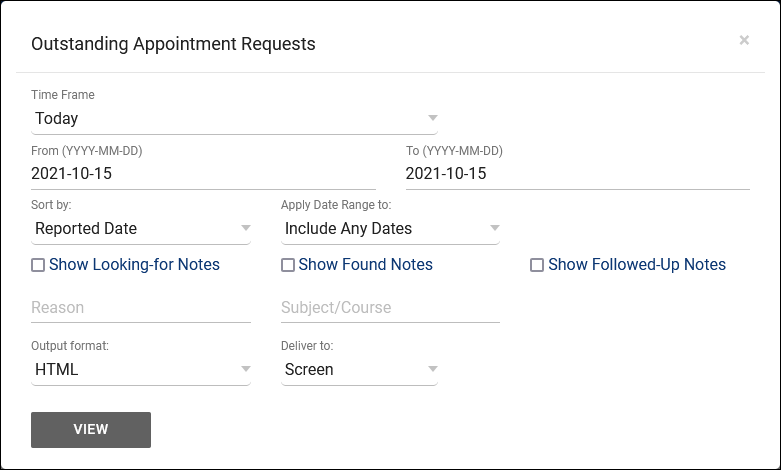This screenshot has height=470, width=781.
Task: Focus the Subject/Course text field
Action: coord(390,308)
